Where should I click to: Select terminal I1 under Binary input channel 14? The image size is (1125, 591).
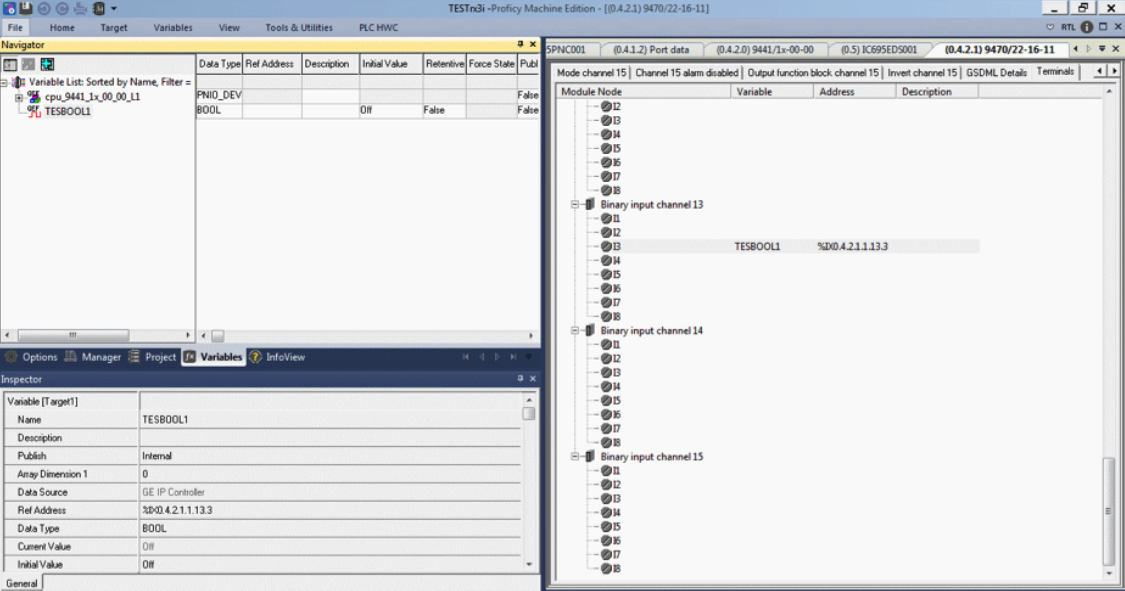tap(611, 345)
